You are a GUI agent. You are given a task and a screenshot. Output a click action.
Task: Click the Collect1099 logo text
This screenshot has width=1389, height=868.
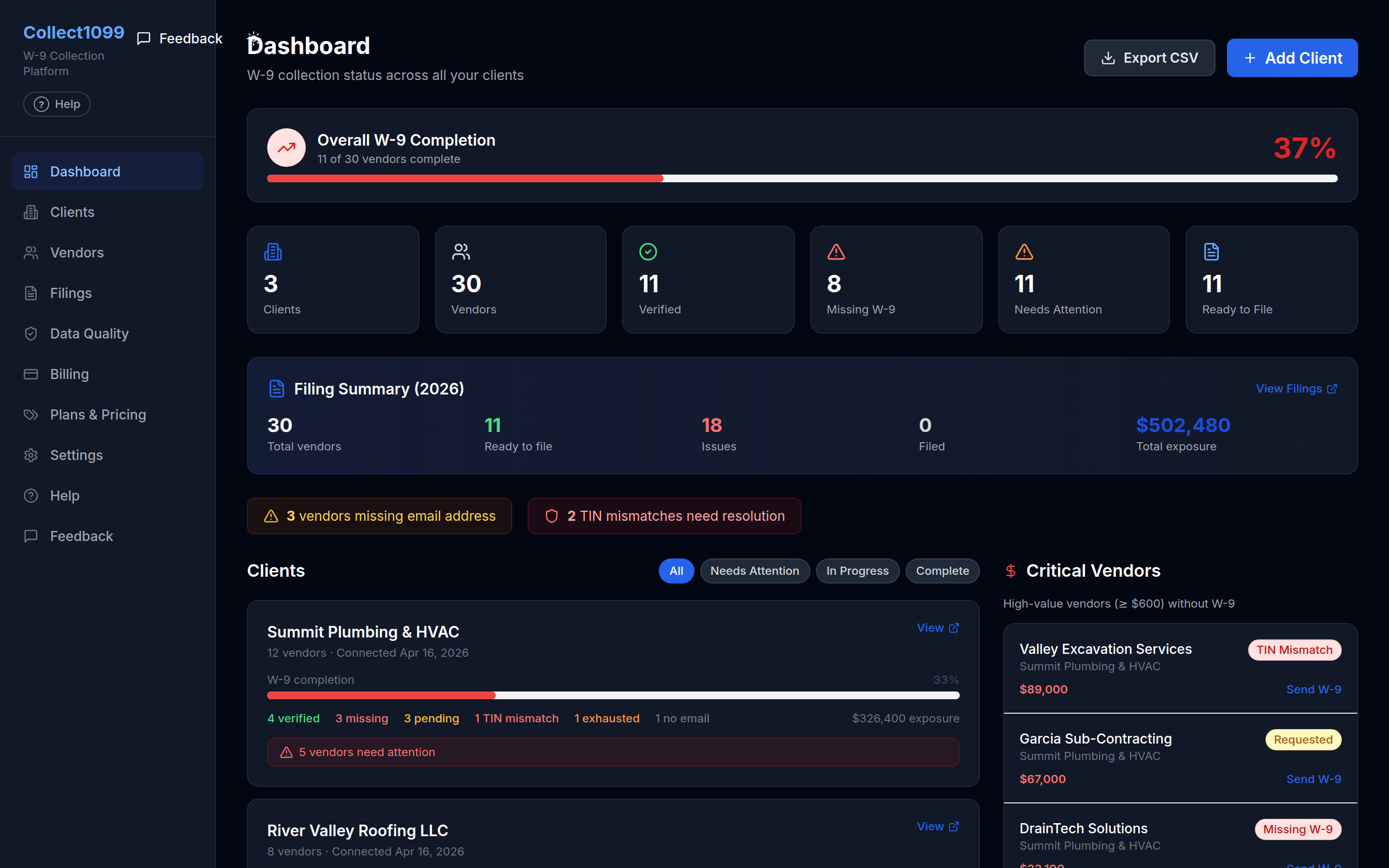pos(73,32)
